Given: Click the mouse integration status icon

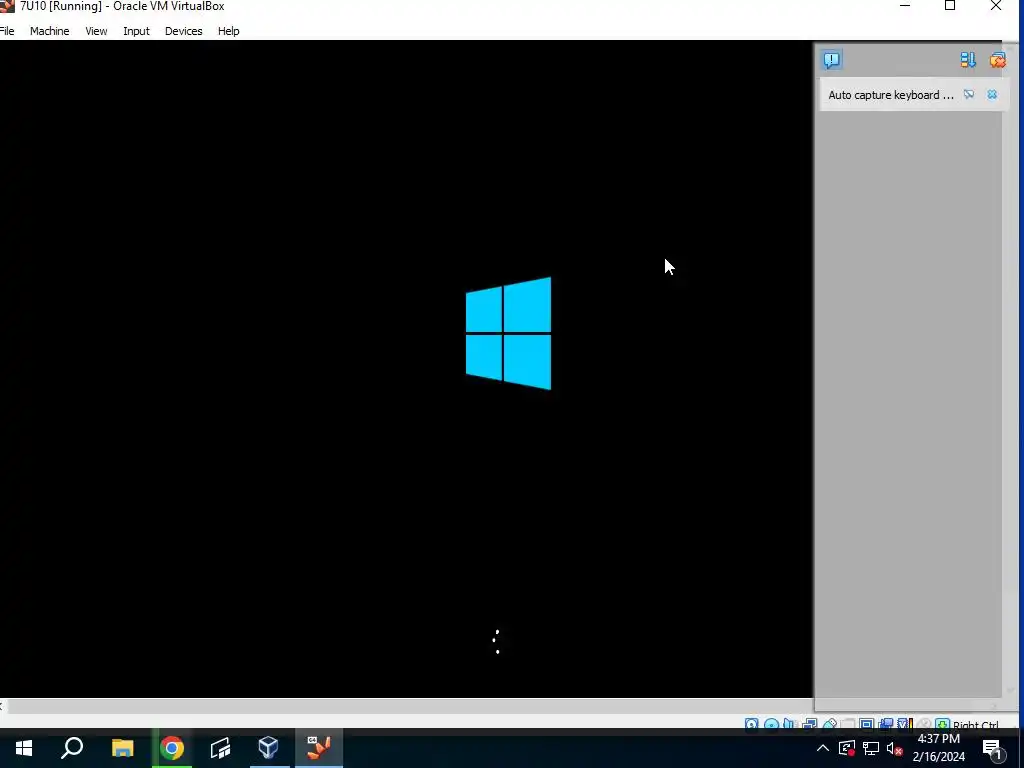Looking at the screenshot, I should (x=924, y=724).
